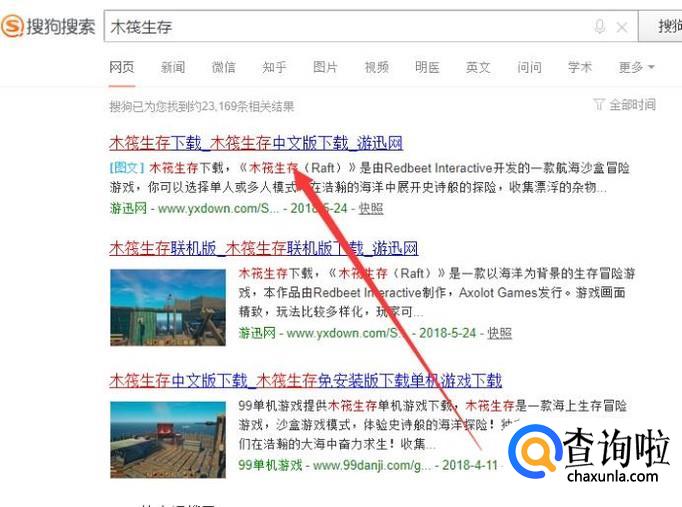Switch to the 微信 tab
The width and height of the screenshot is (682, 507).
pyautogui.click(x=224, y=67)
